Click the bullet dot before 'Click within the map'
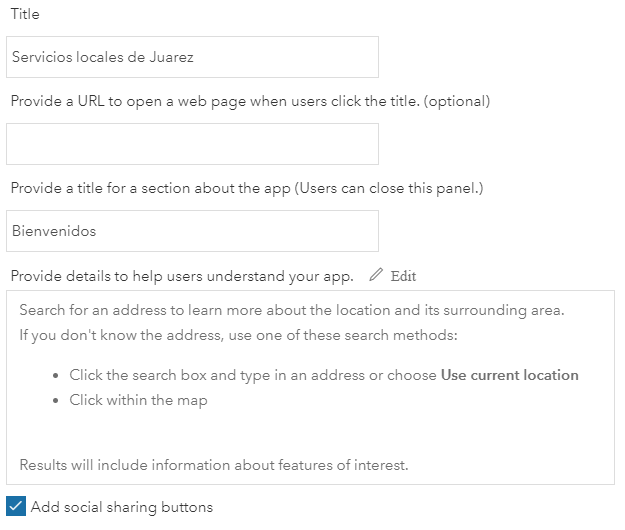625x530 pixels. coord(55,401)
